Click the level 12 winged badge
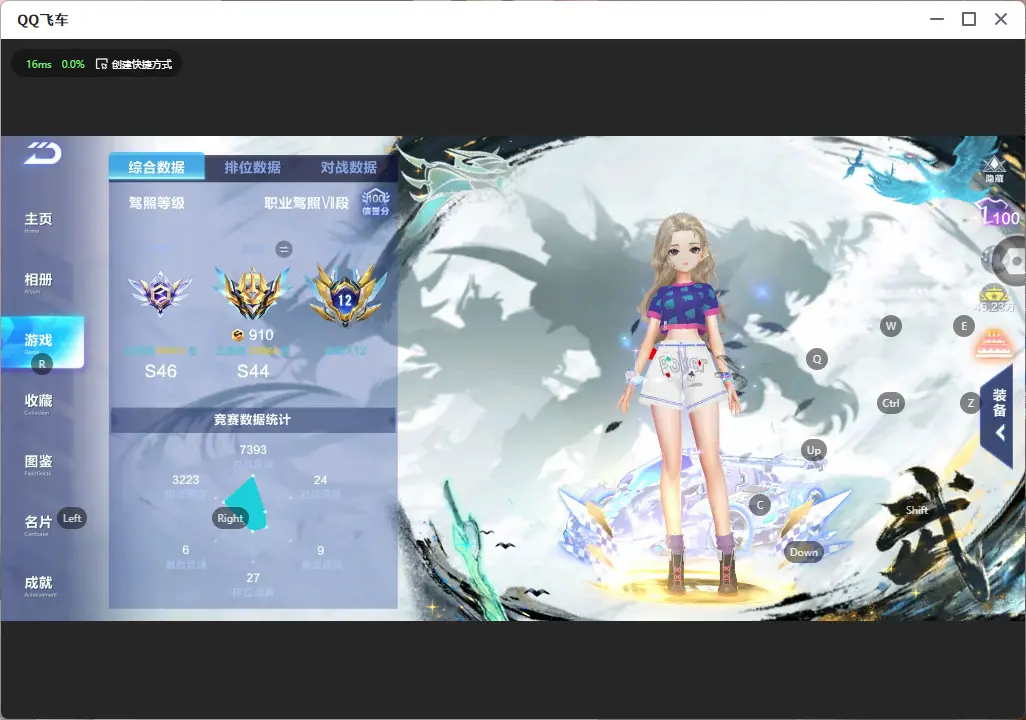 tap(345, 295)
